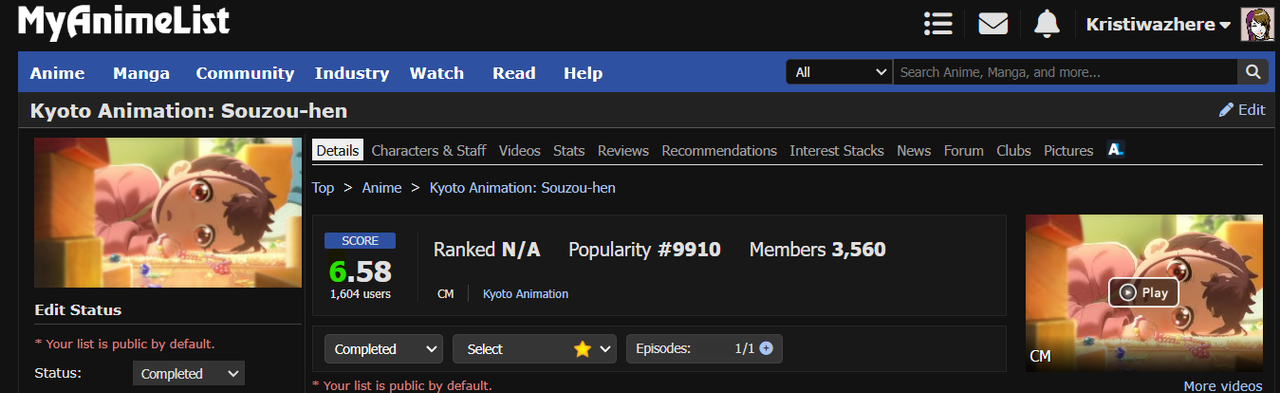Switch to the Forum tab
The height and width of the screenshot is (393, 1280).
click(x=964, y=150)
